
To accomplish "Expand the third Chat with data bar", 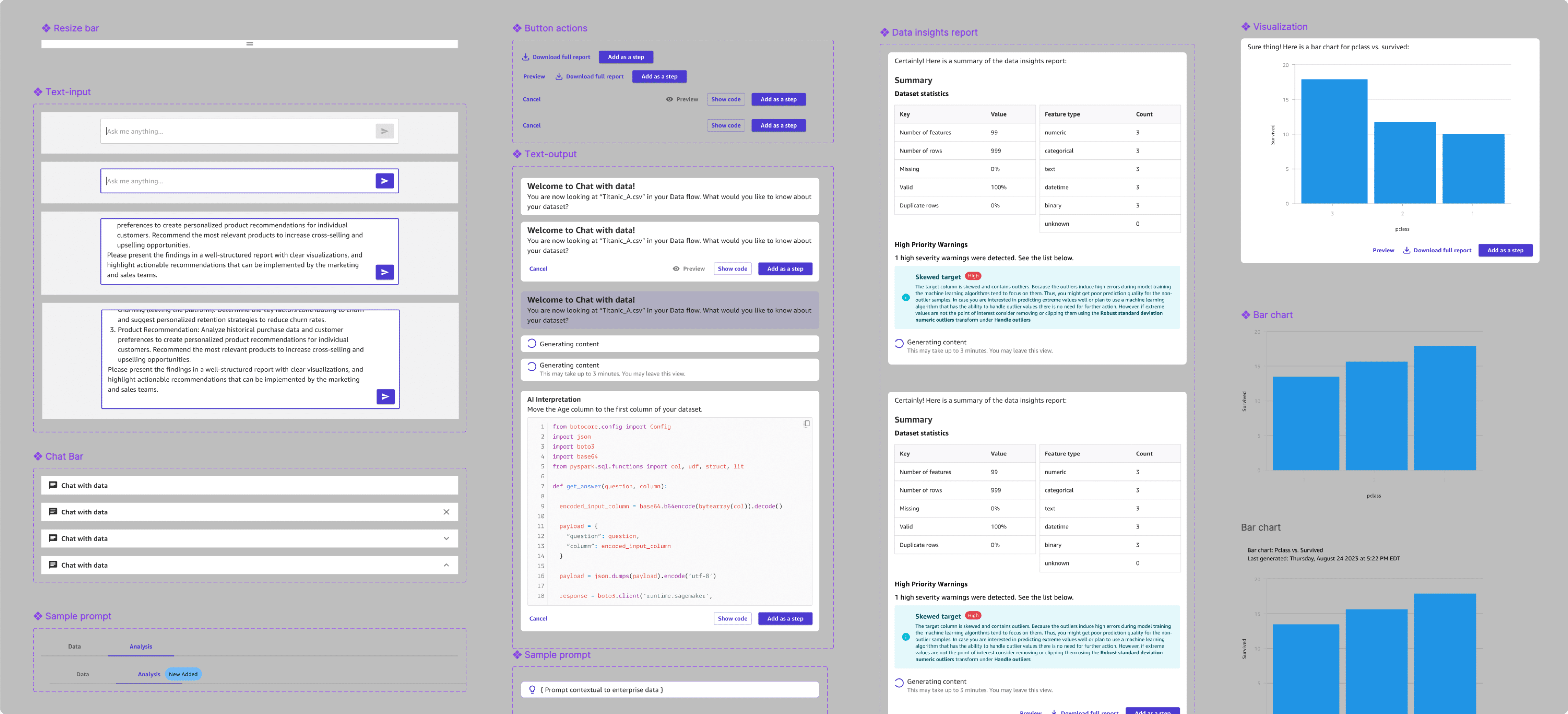I will click(x=446, y=539).
